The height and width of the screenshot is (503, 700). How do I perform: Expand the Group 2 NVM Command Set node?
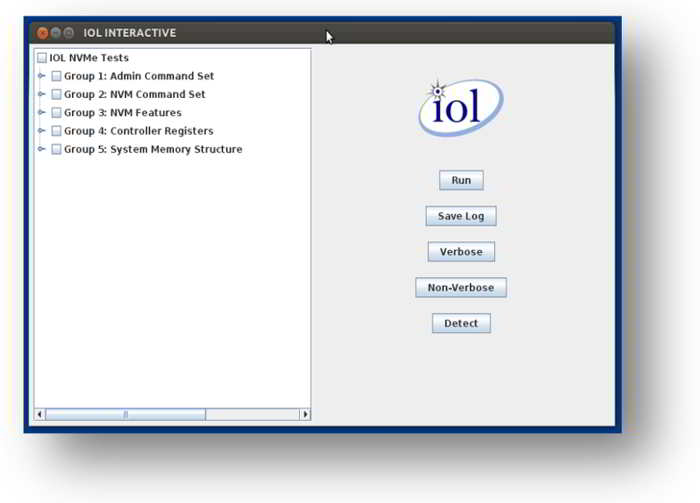coord(42,94)
